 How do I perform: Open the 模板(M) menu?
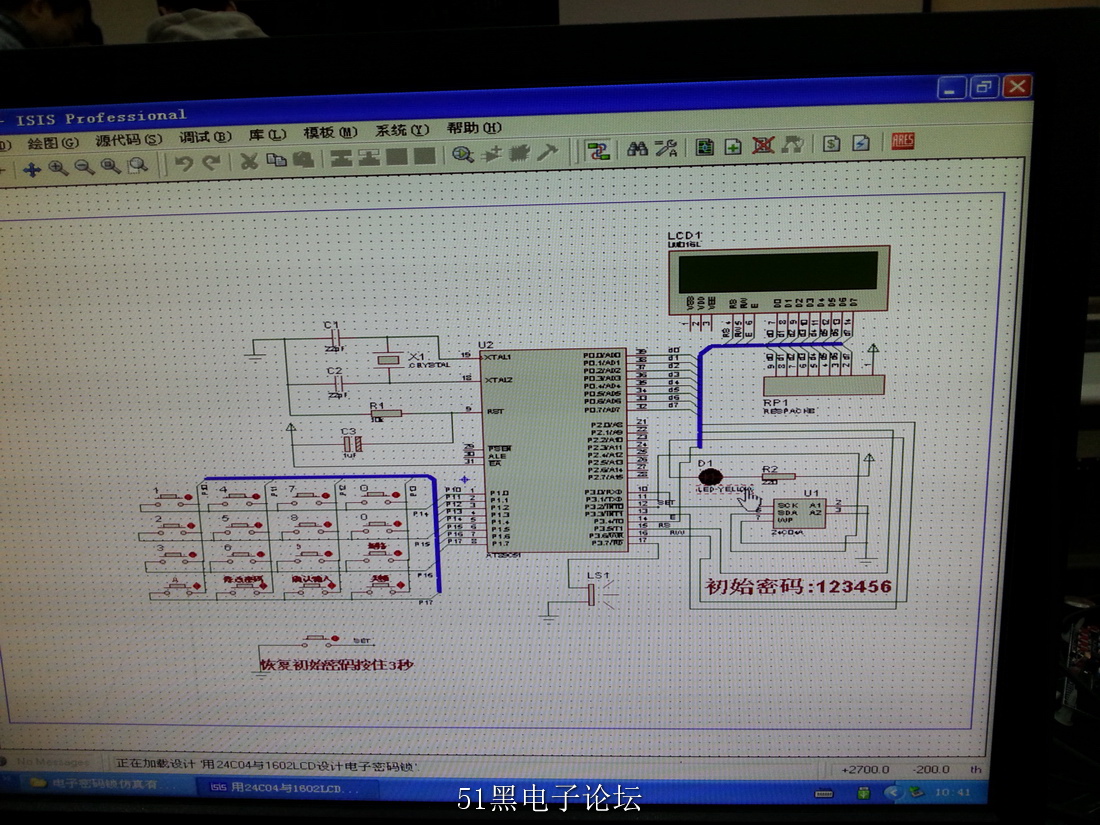tap(330, 133)
